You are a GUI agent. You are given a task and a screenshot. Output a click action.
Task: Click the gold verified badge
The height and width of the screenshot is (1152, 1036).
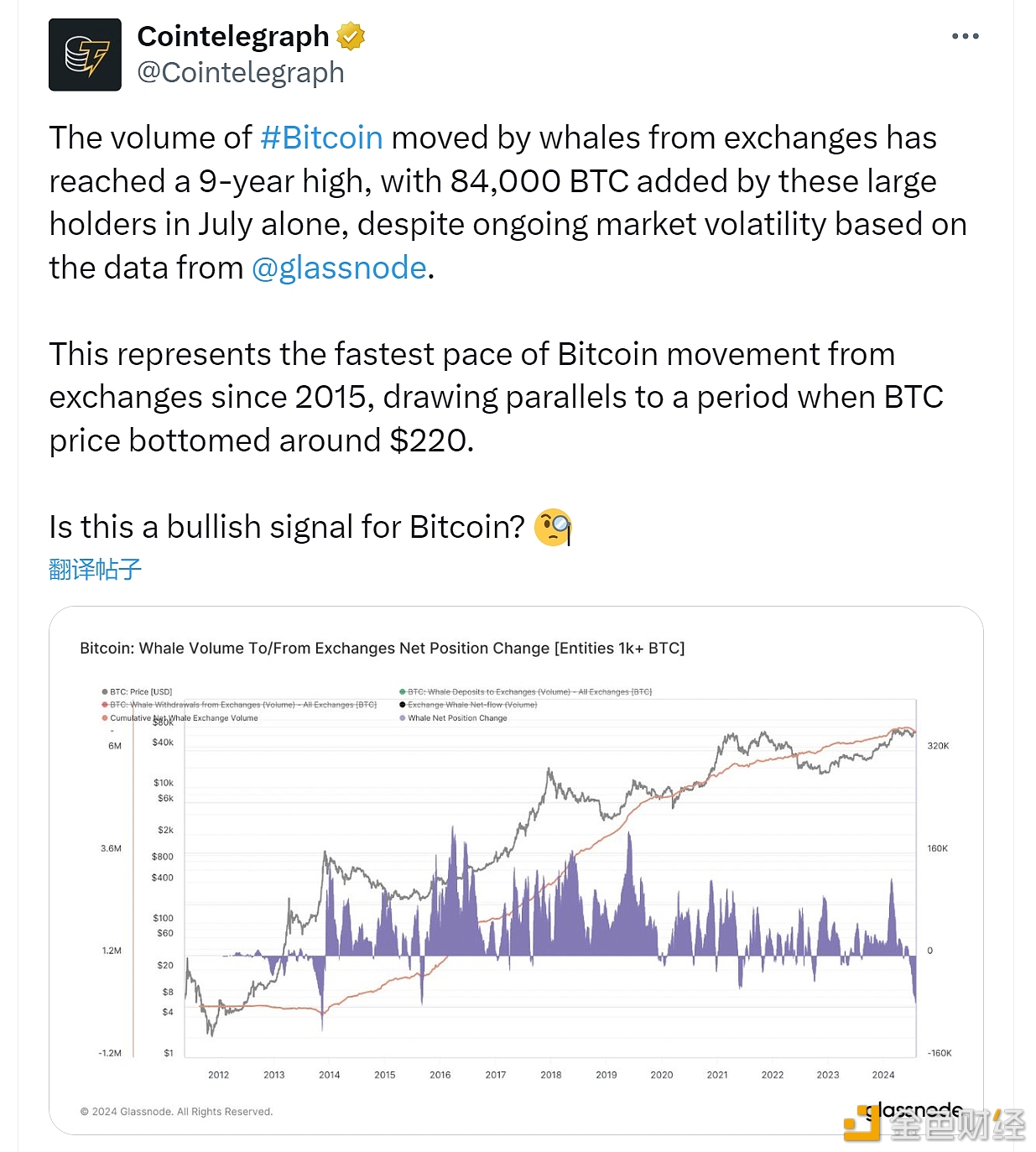(351, 36)
